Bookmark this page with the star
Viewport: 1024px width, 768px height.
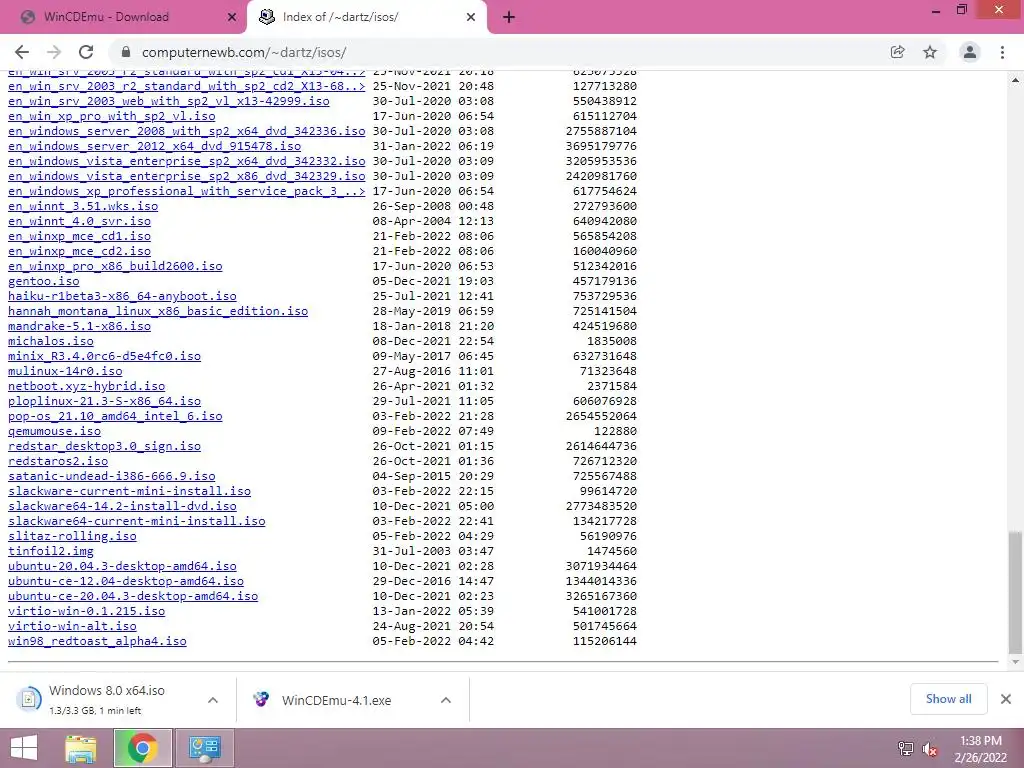[x=930, y=52]
